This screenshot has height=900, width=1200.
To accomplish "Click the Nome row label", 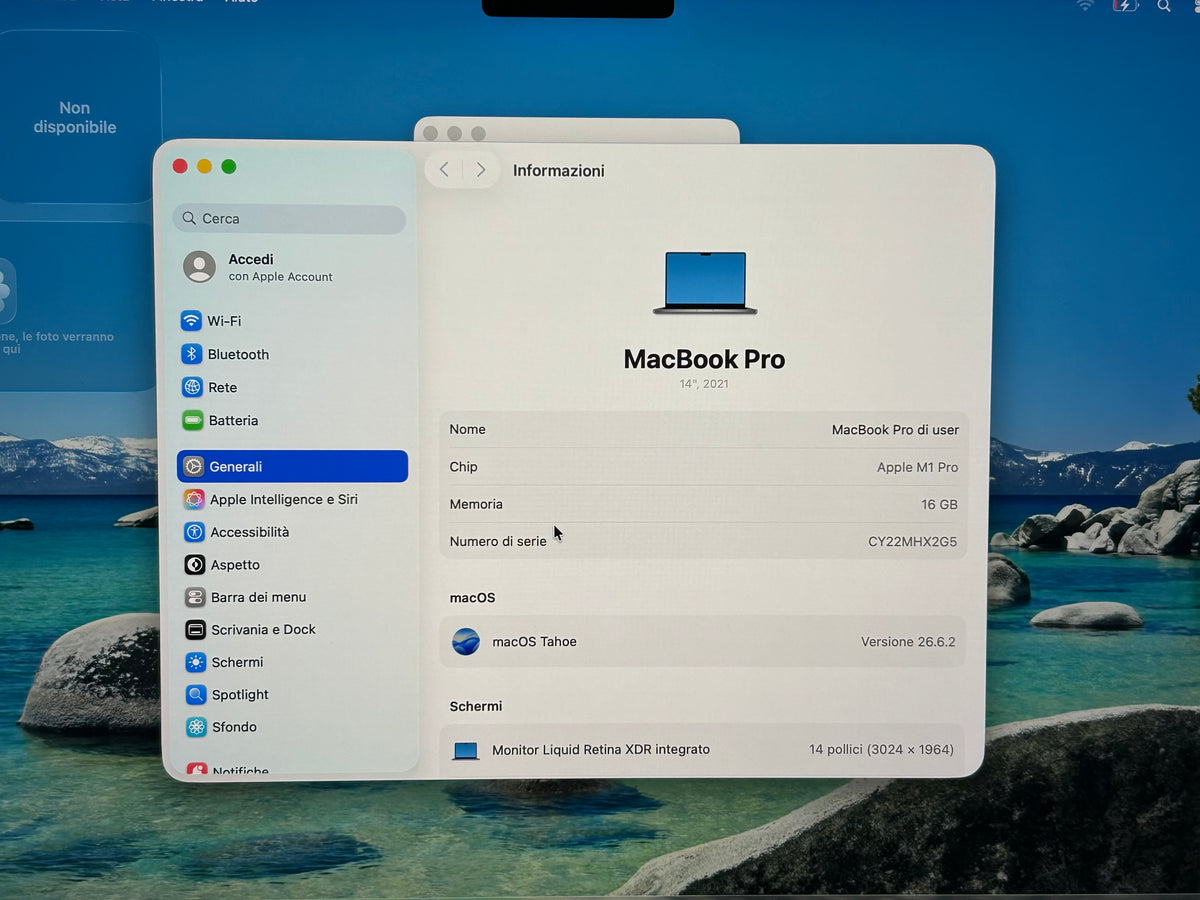I will pos(467,430).
